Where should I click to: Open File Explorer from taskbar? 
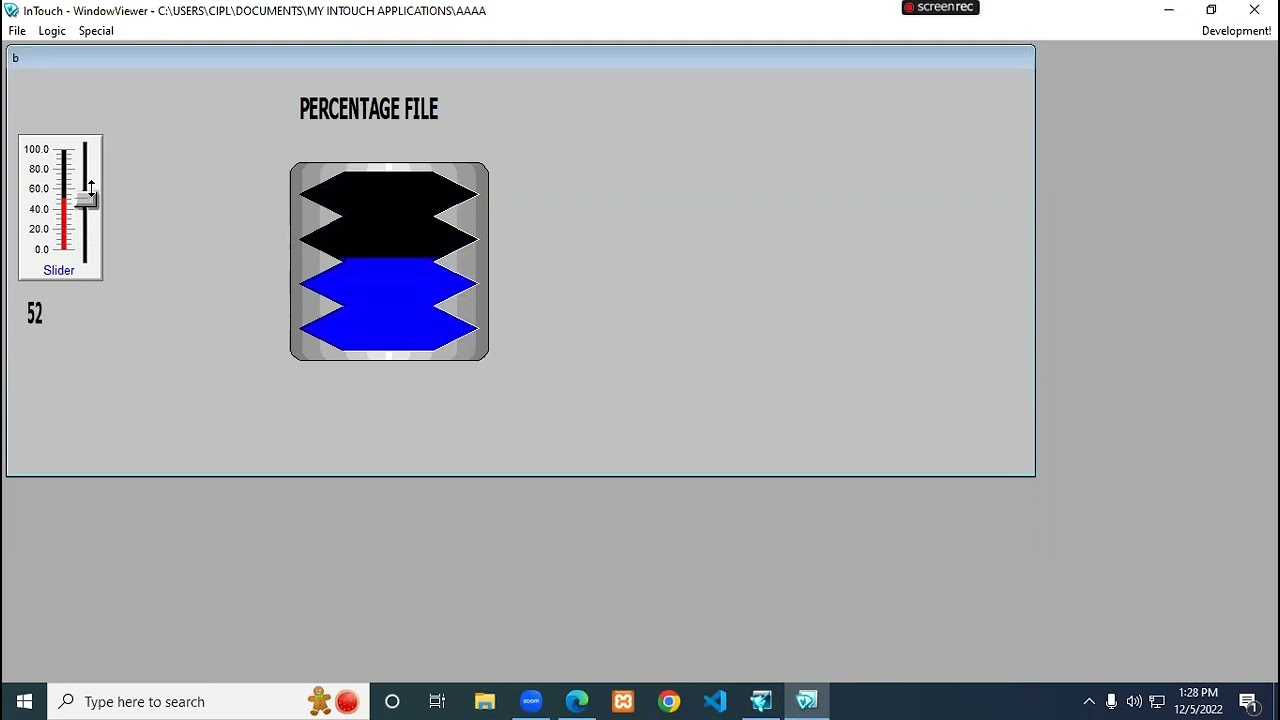click(x=485, y=701)
